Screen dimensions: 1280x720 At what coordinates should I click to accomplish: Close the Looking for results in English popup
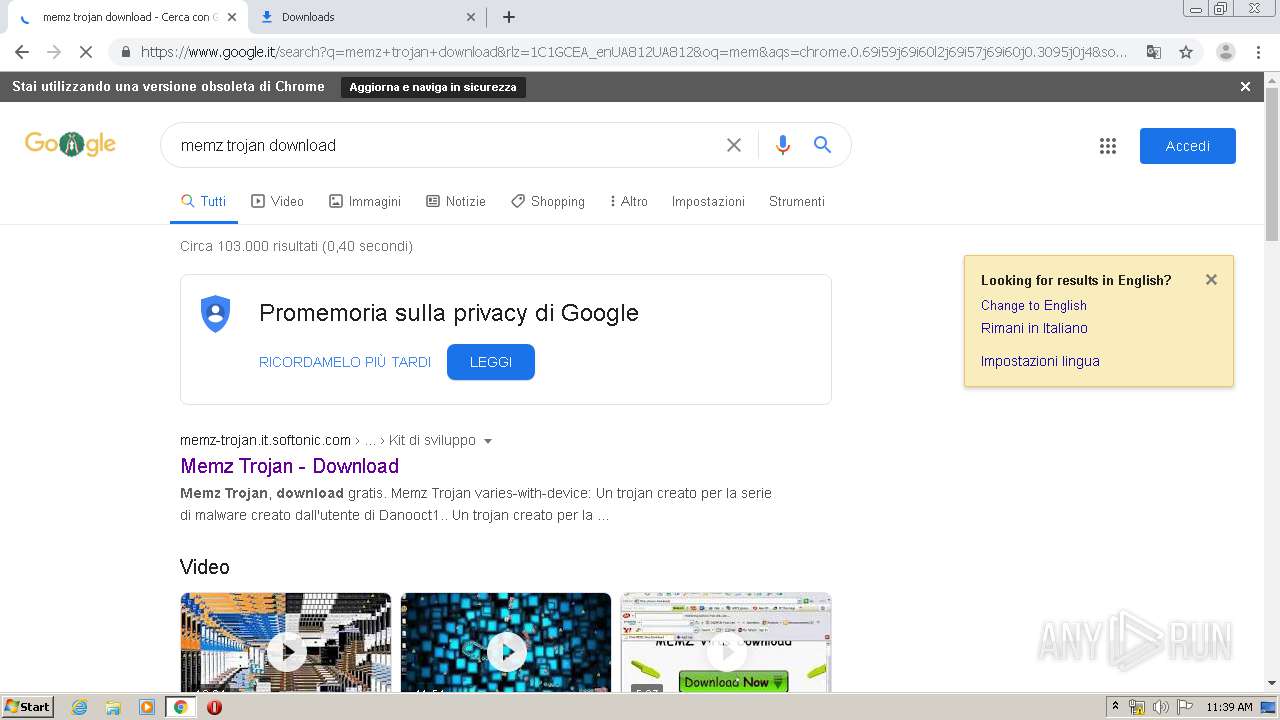(x=1211, y=280)
